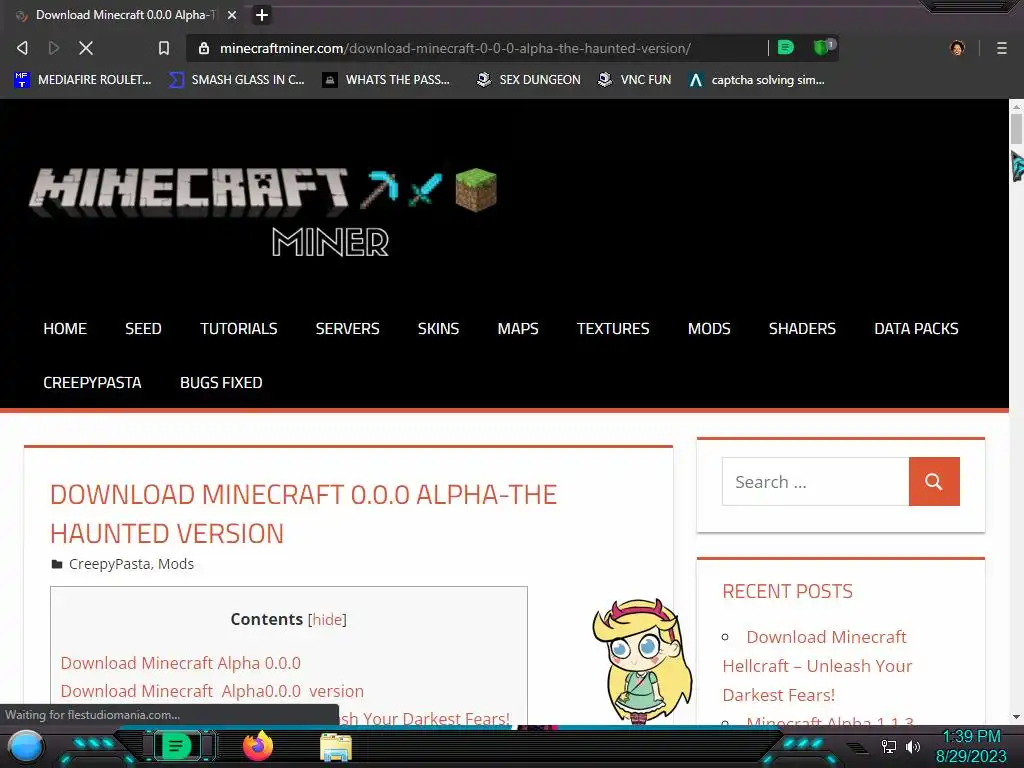Close the Download Minecraft 0.0.0 Alpha tab
The height and width of the screenshot is (768, 1024).
232,15
